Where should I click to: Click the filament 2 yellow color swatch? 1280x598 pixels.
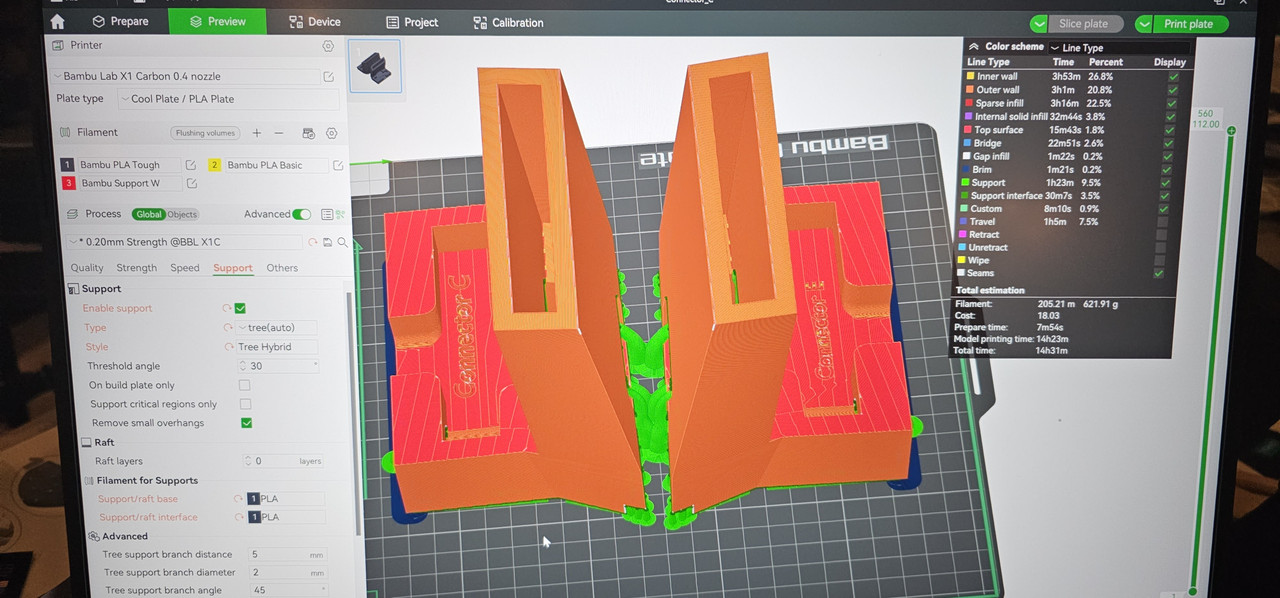[215, 165]
